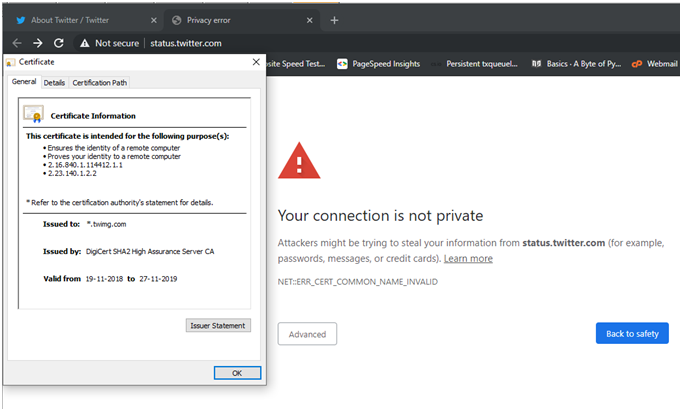The height and width of the screenshot is (411, 682).
Task: Click the status.twitter.com address bar
Action: coord(186,43)
